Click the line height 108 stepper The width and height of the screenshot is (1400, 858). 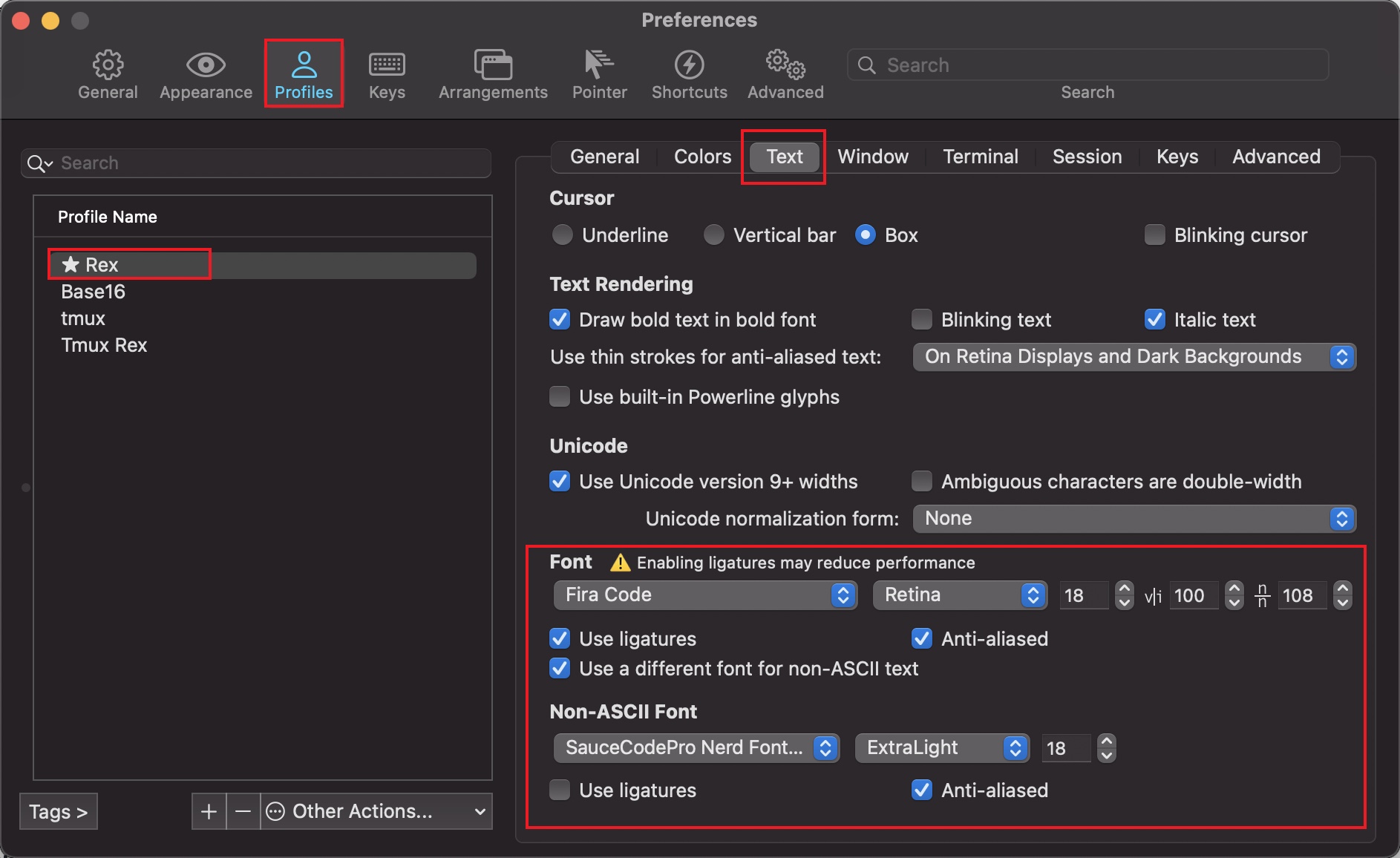pos(1343,595)
